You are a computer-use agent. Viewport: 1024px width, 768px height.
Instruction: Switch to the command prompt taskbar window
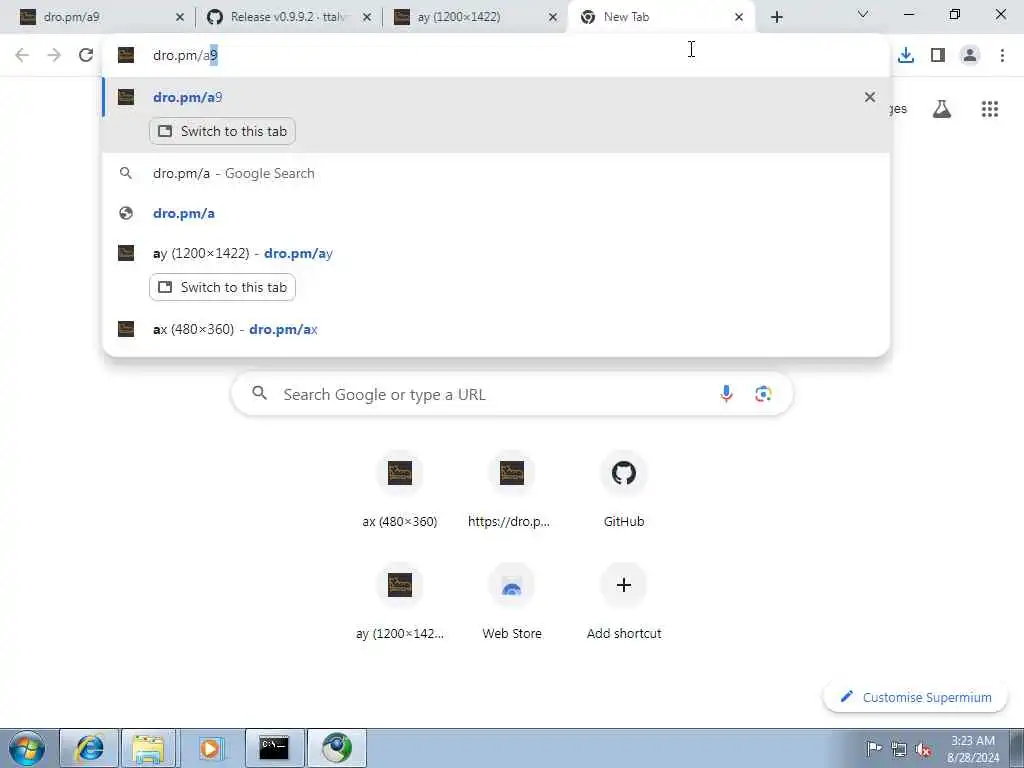pyautogui.click(x=274, y=748)
